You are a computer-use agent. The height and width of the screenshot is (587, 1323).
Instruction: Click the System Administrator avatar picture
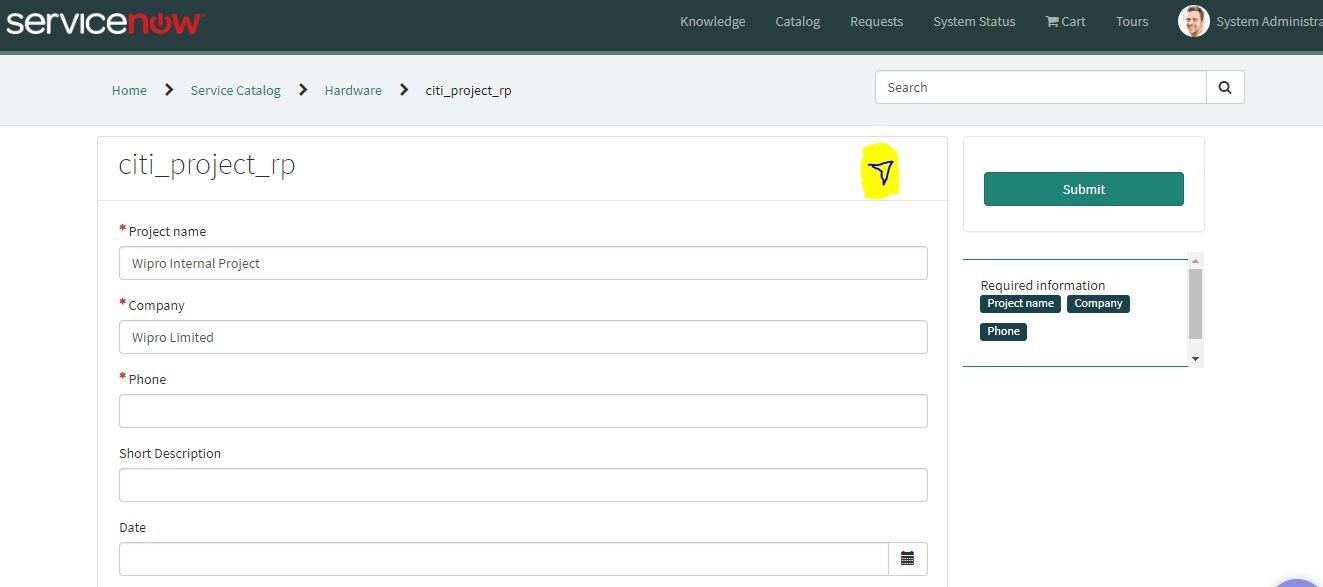pyautogui.click(x=1194, y=21)
